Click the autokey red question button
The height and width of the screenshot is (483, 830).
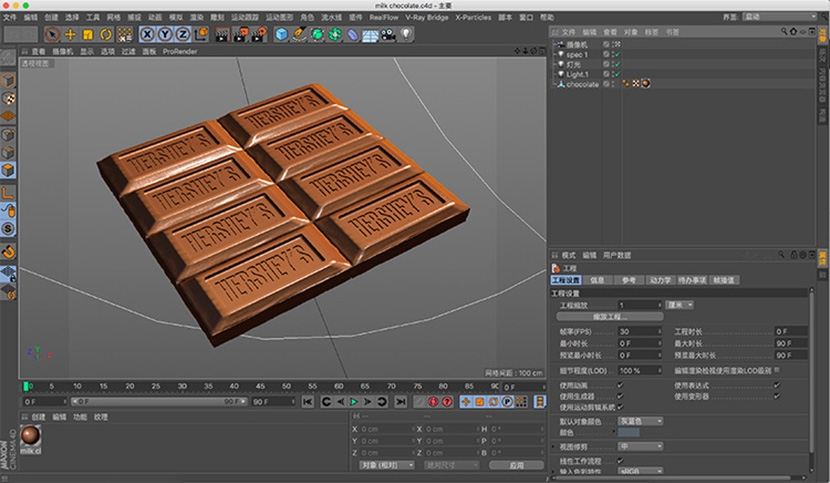tap(447, 402)
